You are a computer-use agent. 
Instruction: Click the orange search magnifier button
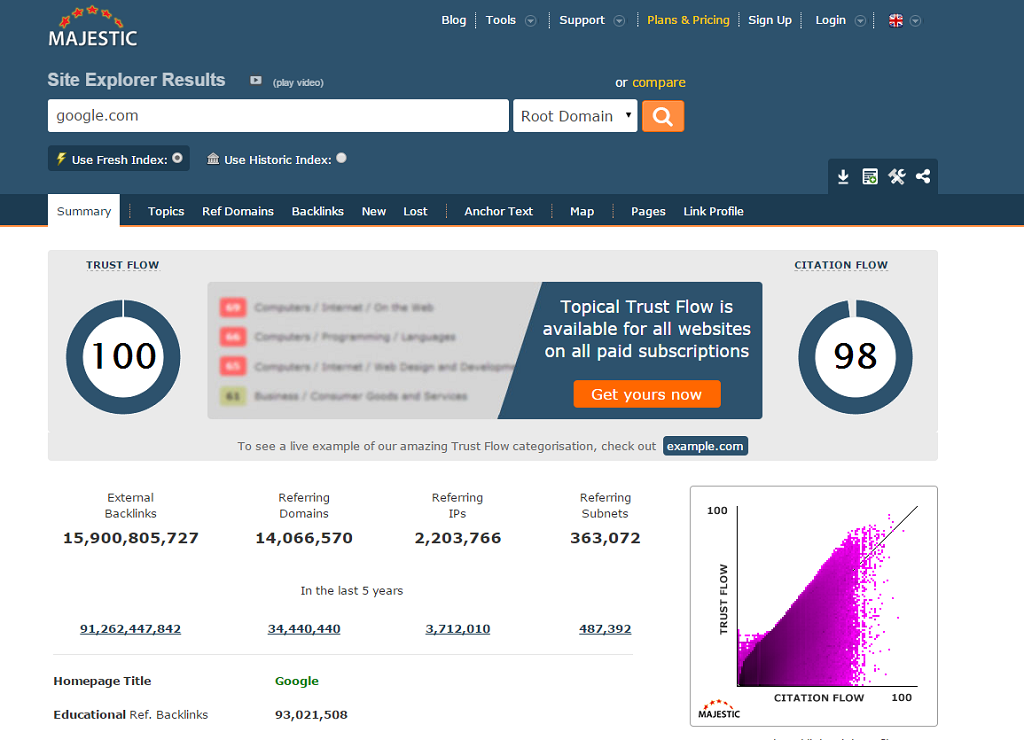click(x=663, y=116)
